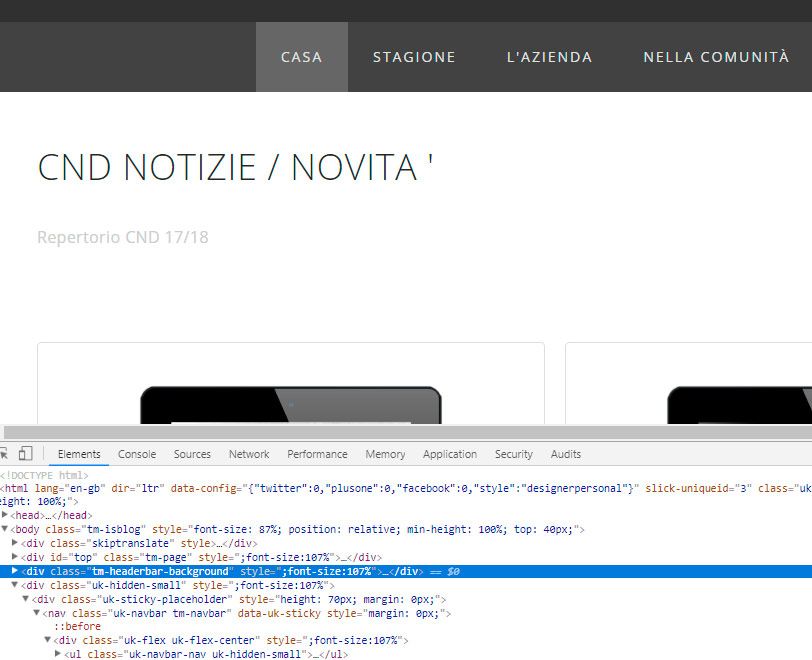Open the STAGIONE navigation menu item
This screenshot has height=660, width=812.
tap(414, 57)
